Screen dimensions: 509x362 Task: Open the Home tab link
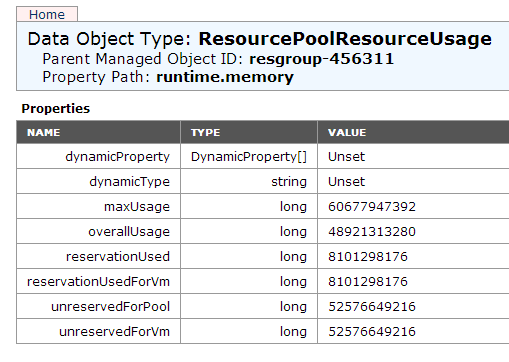(x=47, y=15)
